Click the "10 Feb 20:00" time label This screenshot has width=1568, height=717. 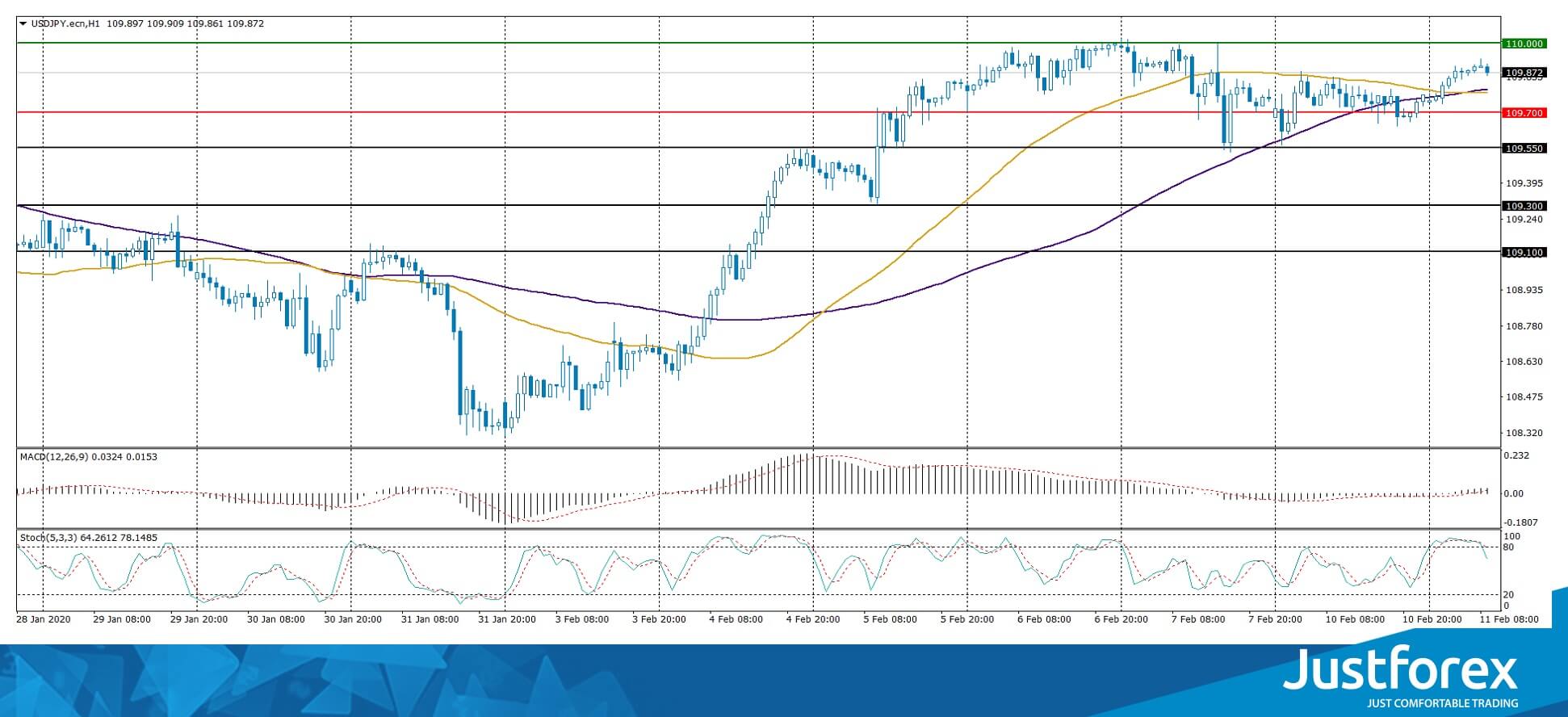1432,619
